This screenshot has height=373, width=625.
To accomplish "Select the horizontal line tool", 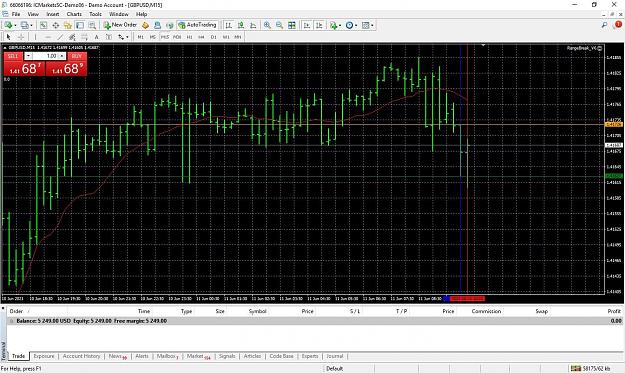I will 48,37.
